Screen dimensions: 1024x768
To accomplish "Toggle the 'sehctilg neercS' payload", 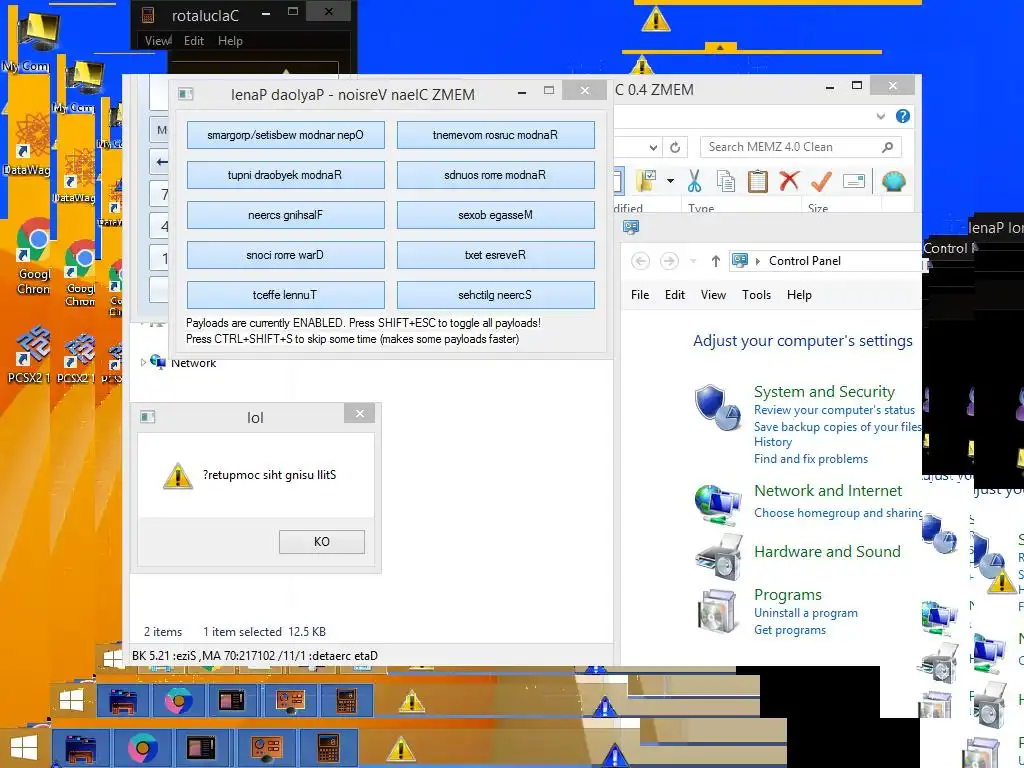I will [496, 295].
